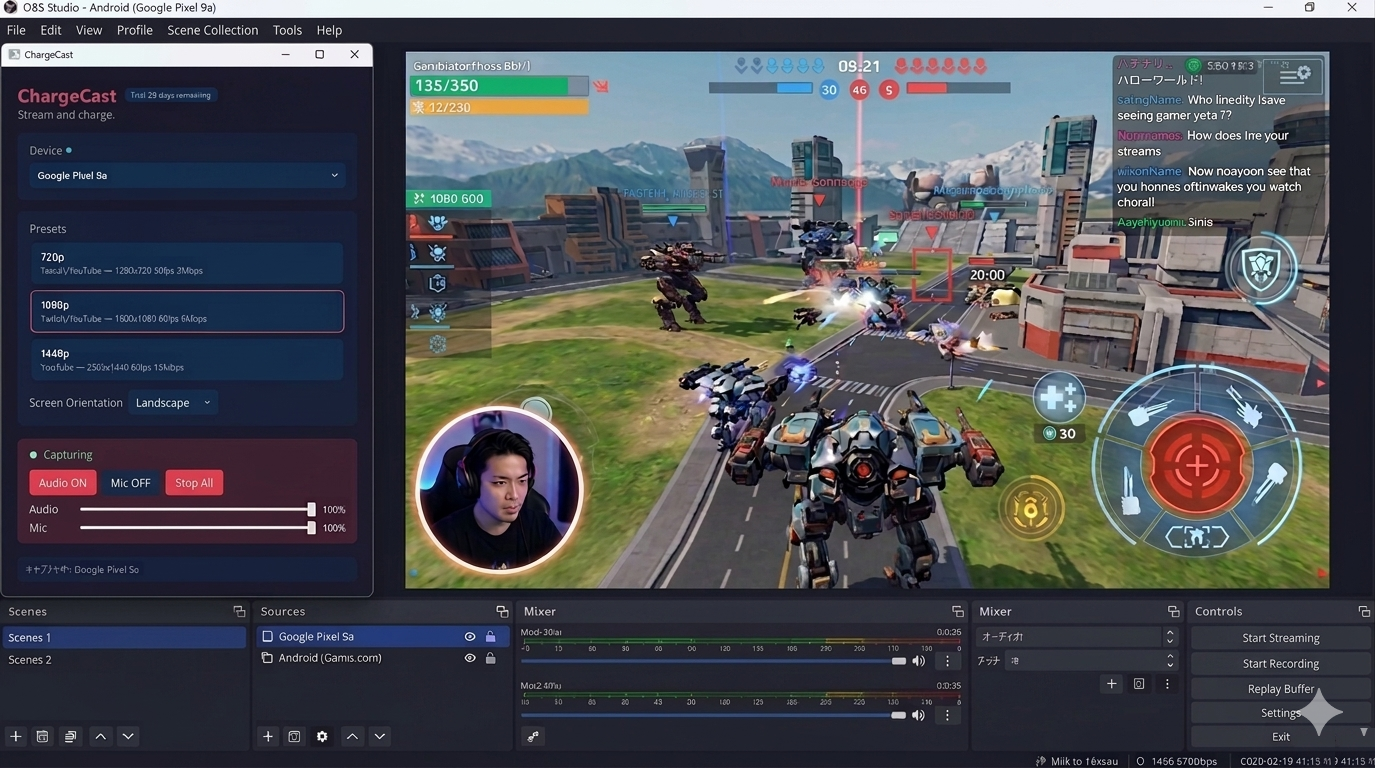Move the selected source up with the arrow icon
This screenshot has height=768, width=1375.
[351, 735]
